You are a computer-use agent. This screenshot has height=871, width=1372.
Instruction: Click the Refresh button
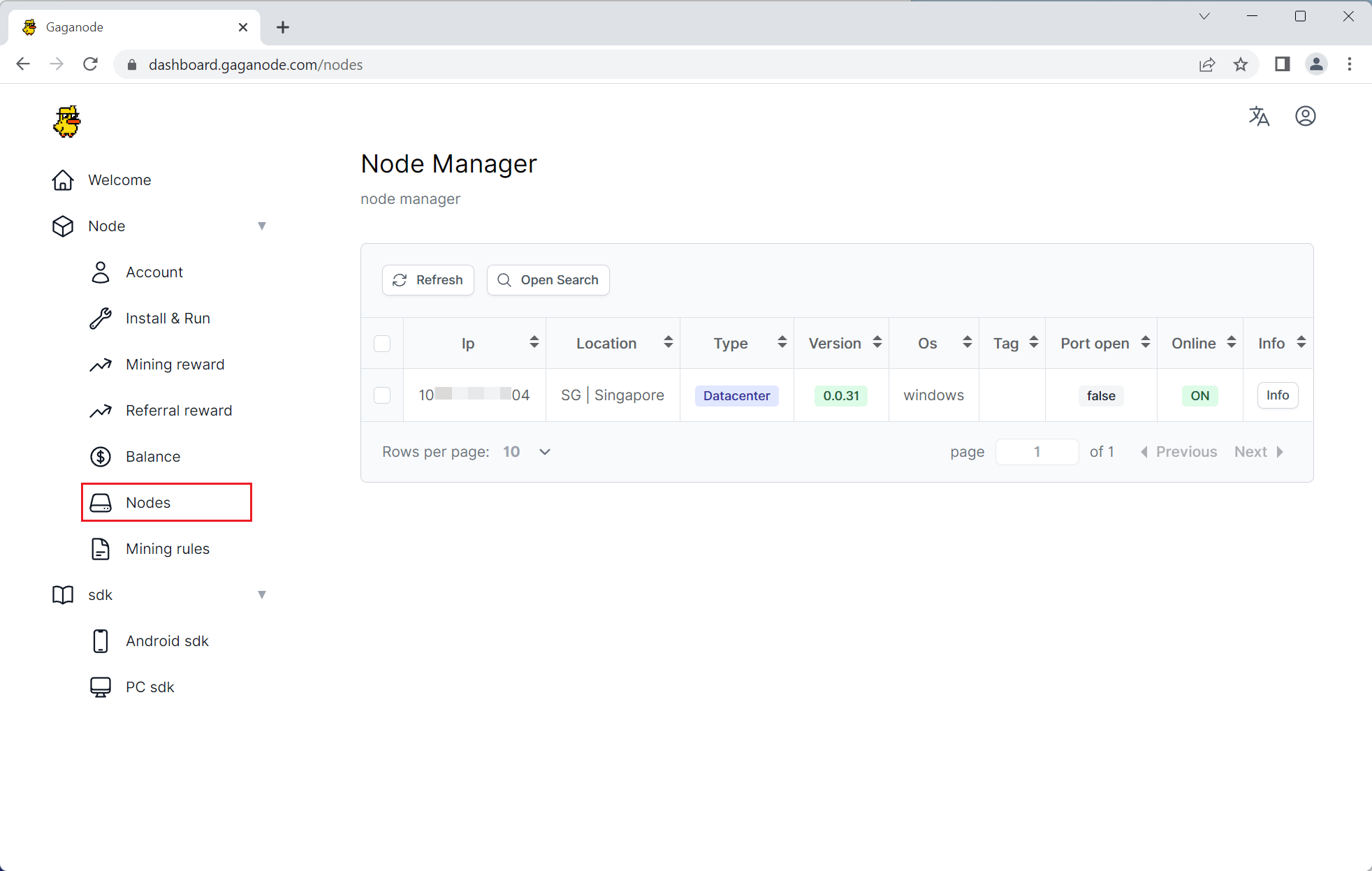[428, 280]
